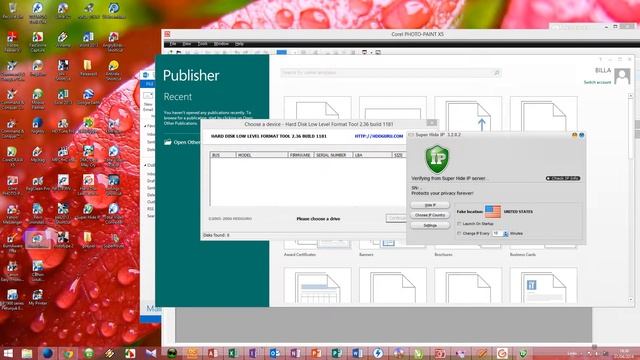
Task: Open the View menu in Corel PHOTO-PAINT
Action: click(187, 44)
